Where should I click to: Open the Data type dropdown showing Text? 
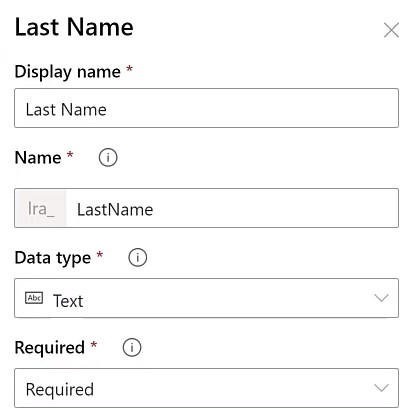[x=206, y=298]
